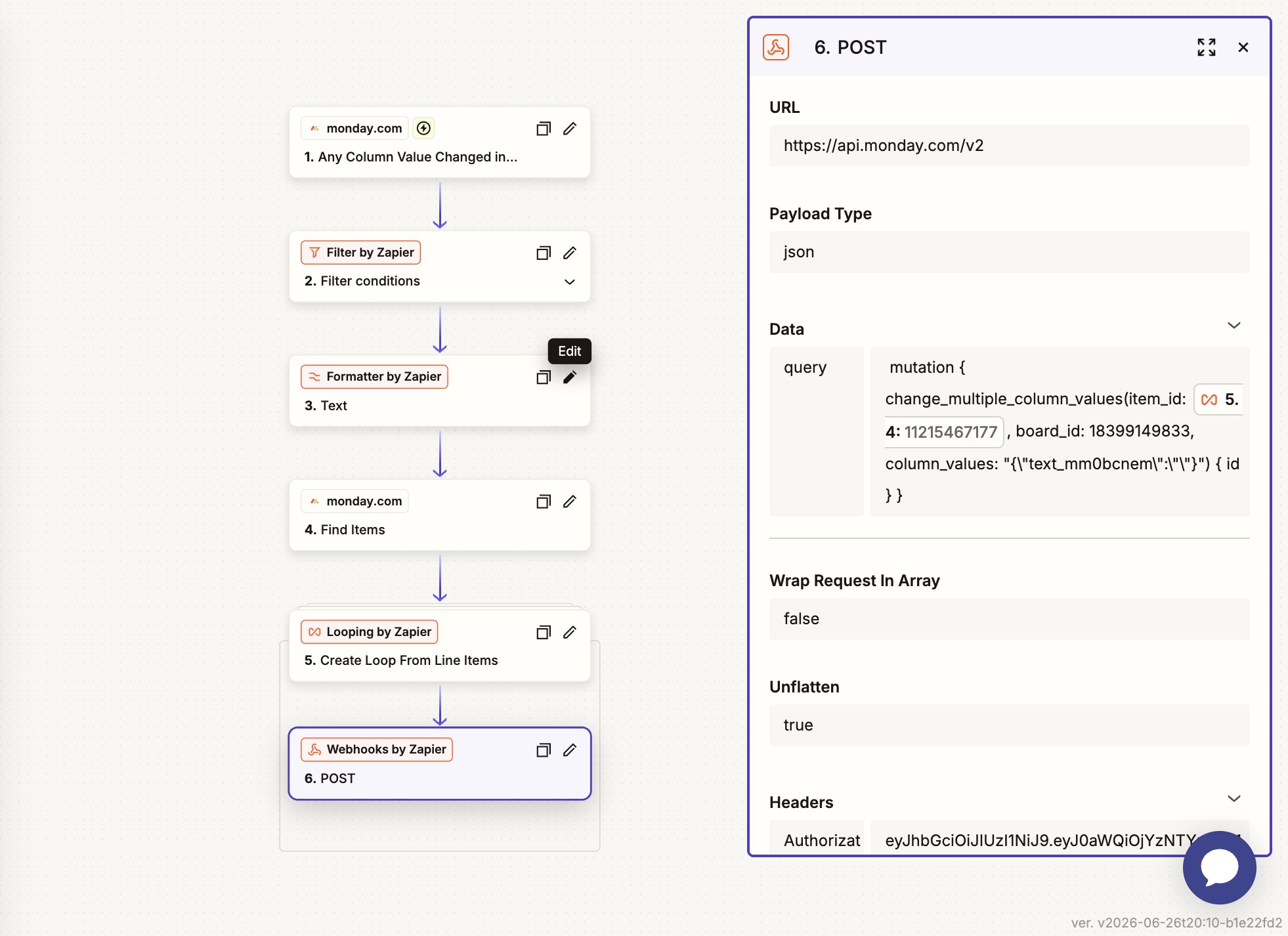Click the Authorization header key field
The image size is (1288, 936).
coord(816,838)
